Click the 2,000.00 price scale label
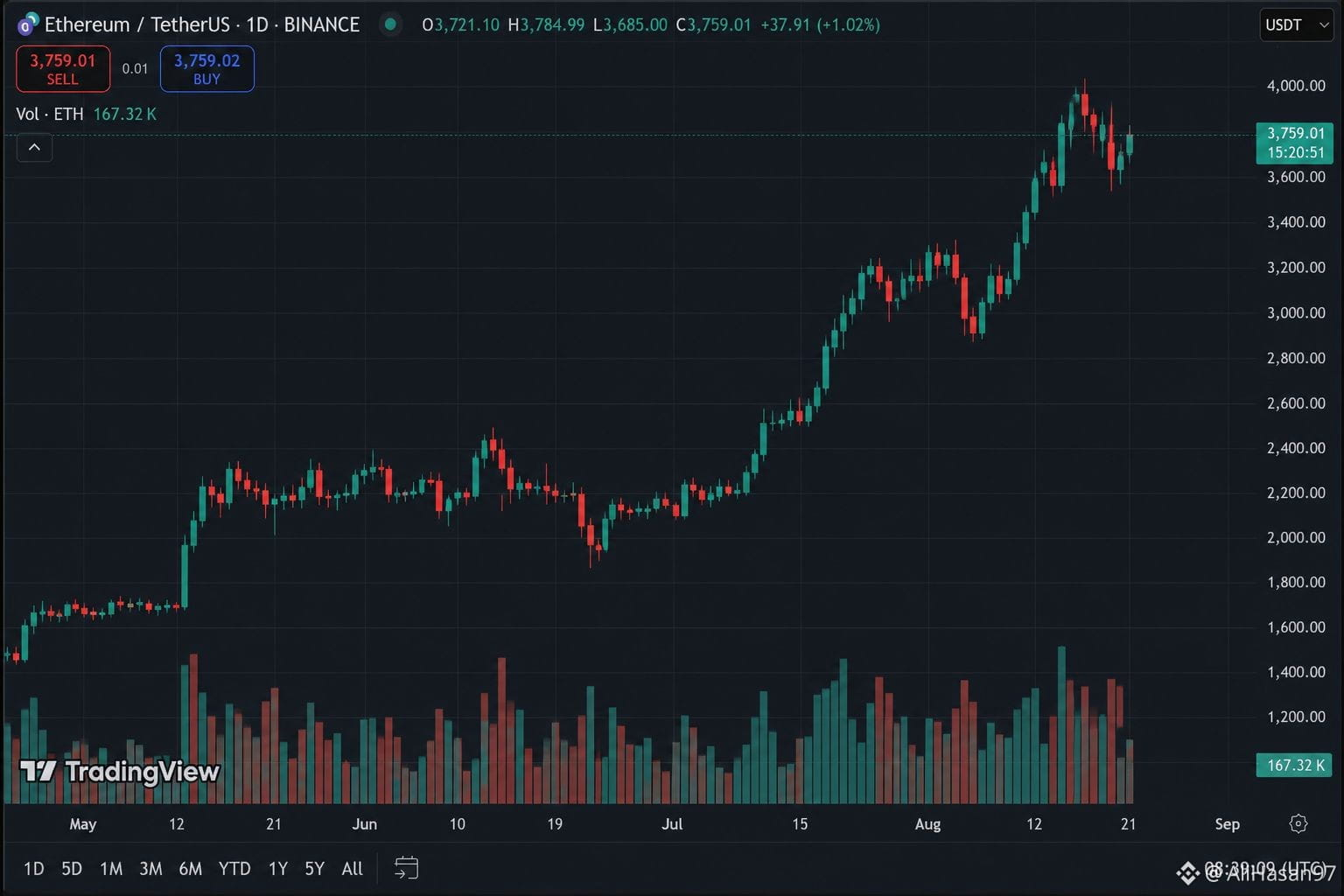Viewport: 1344px width, 896px height. pos(1296,537)
